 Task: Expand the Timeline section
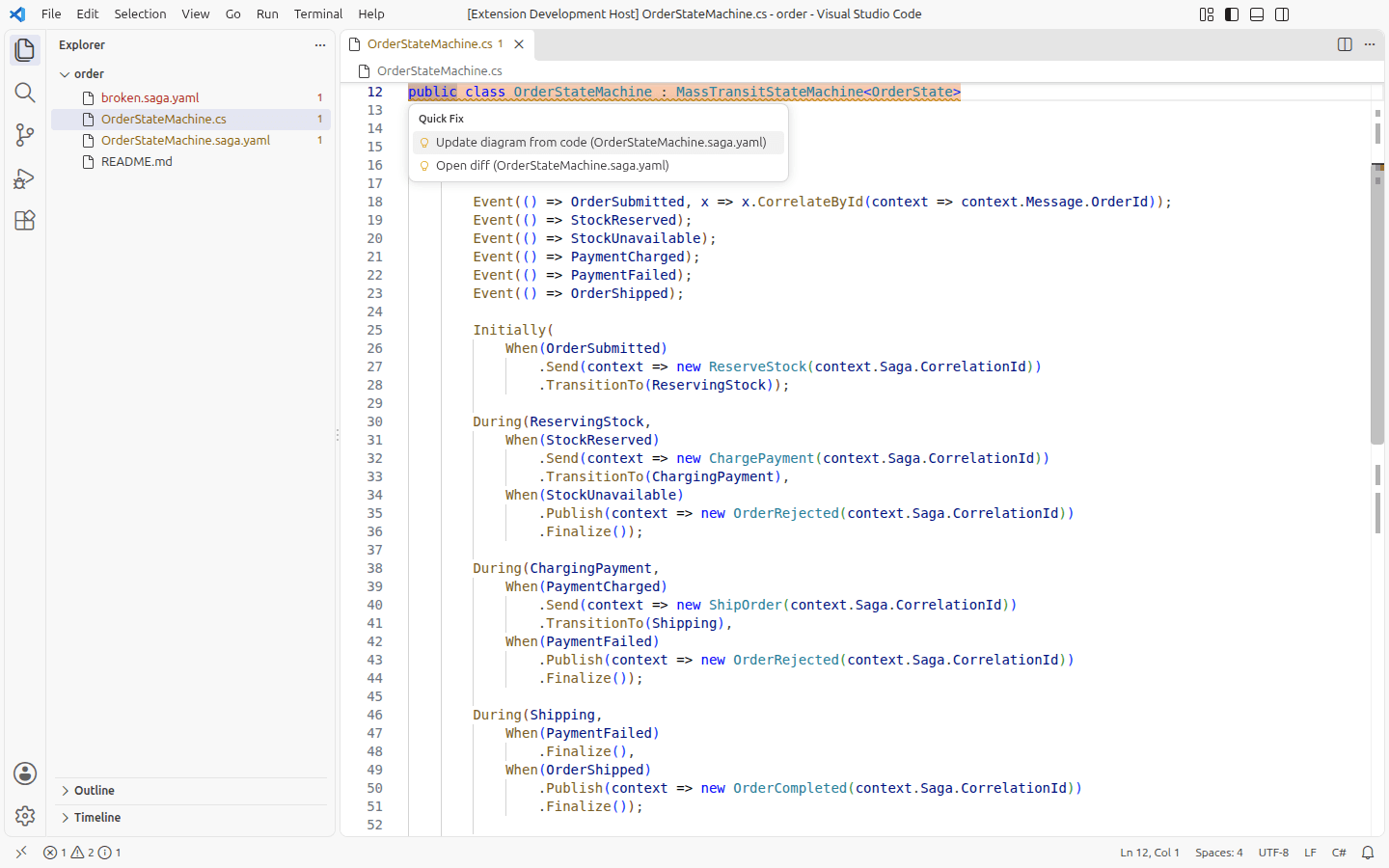(191, 818)
